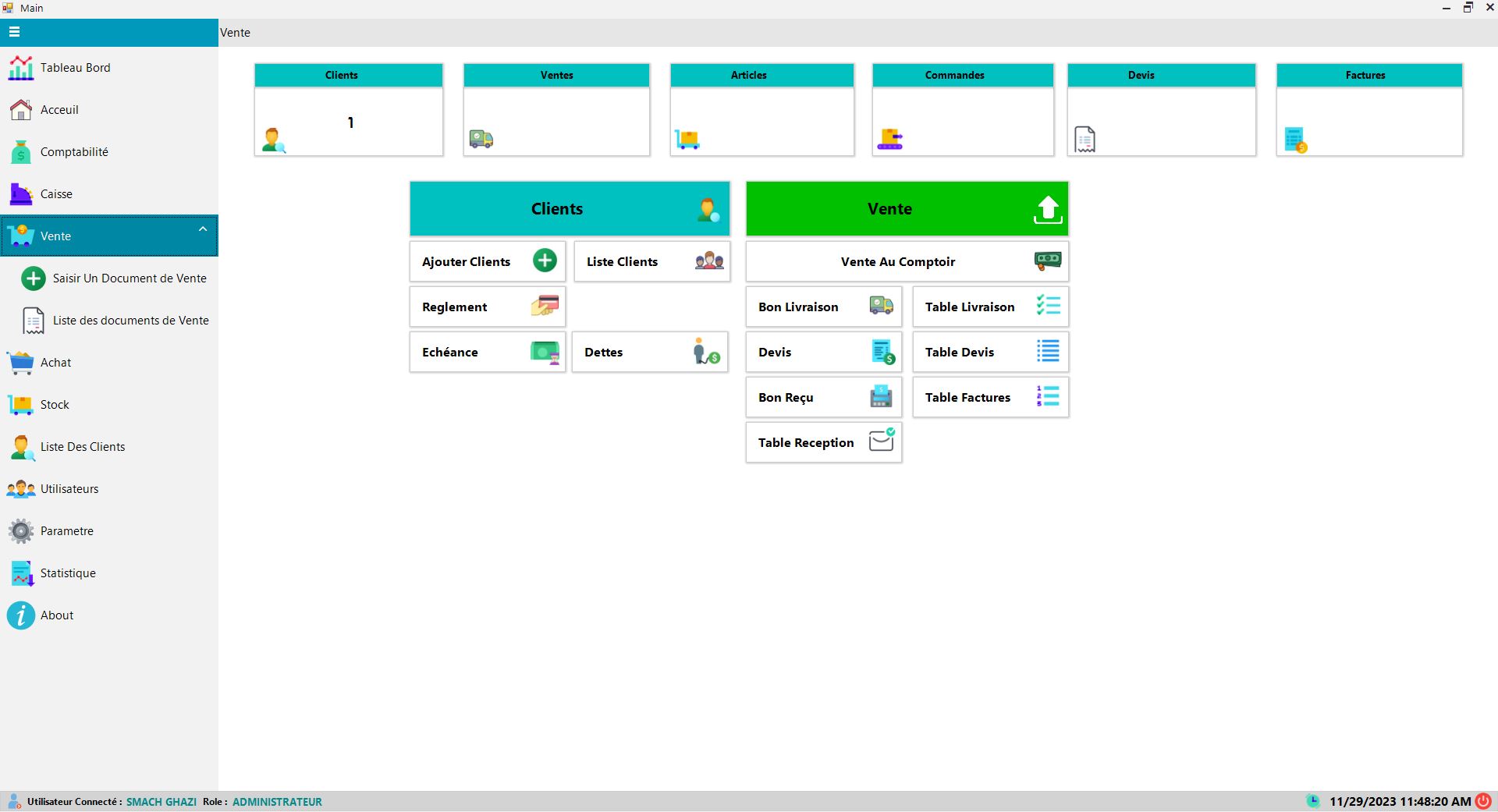Image resolution: width=1498 pixels, height=812 pixels.
Task: Open the Comptabilité menu label
Action: tap(74, 152)
